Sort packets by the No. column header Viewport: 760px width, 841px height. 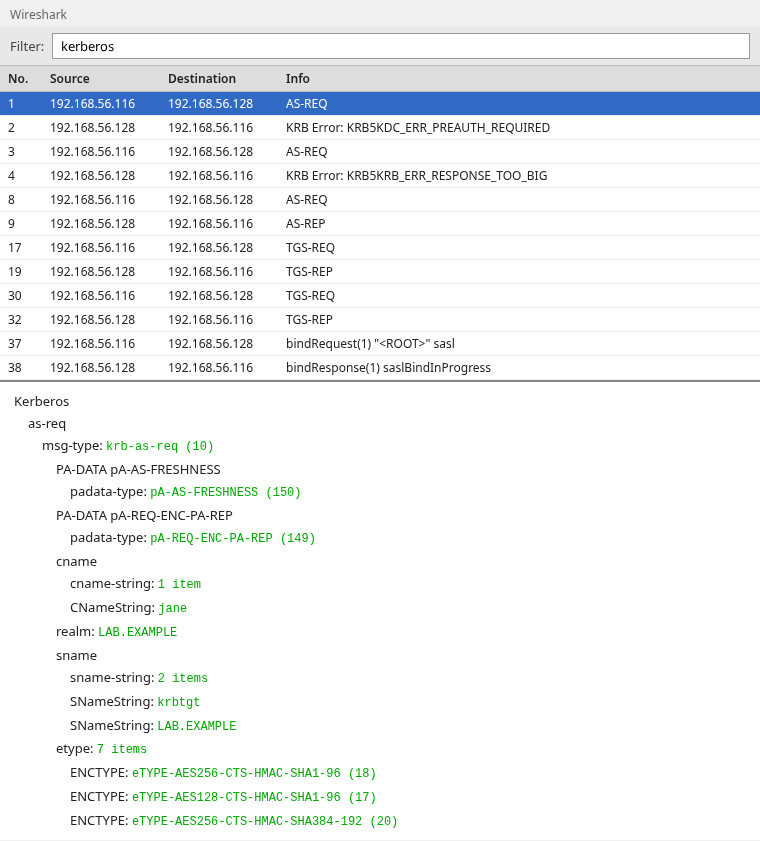coord(18,79)
